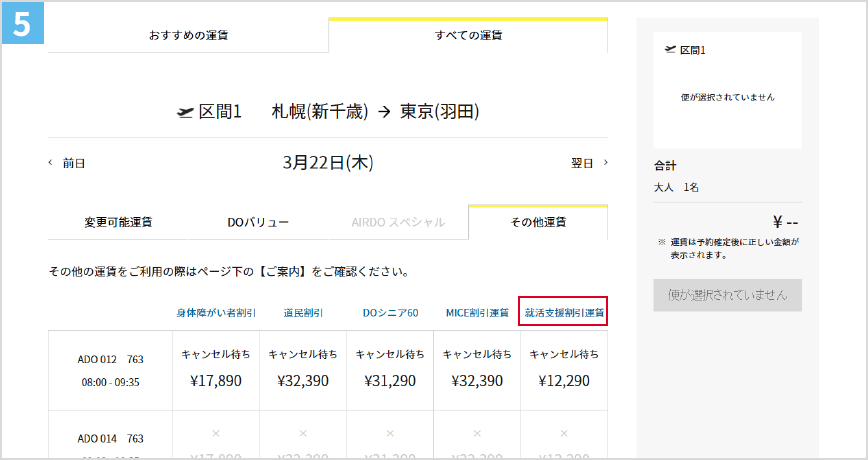868x460 pixels.
Task: Go to previous day via 前日
Action: (74, 163)
